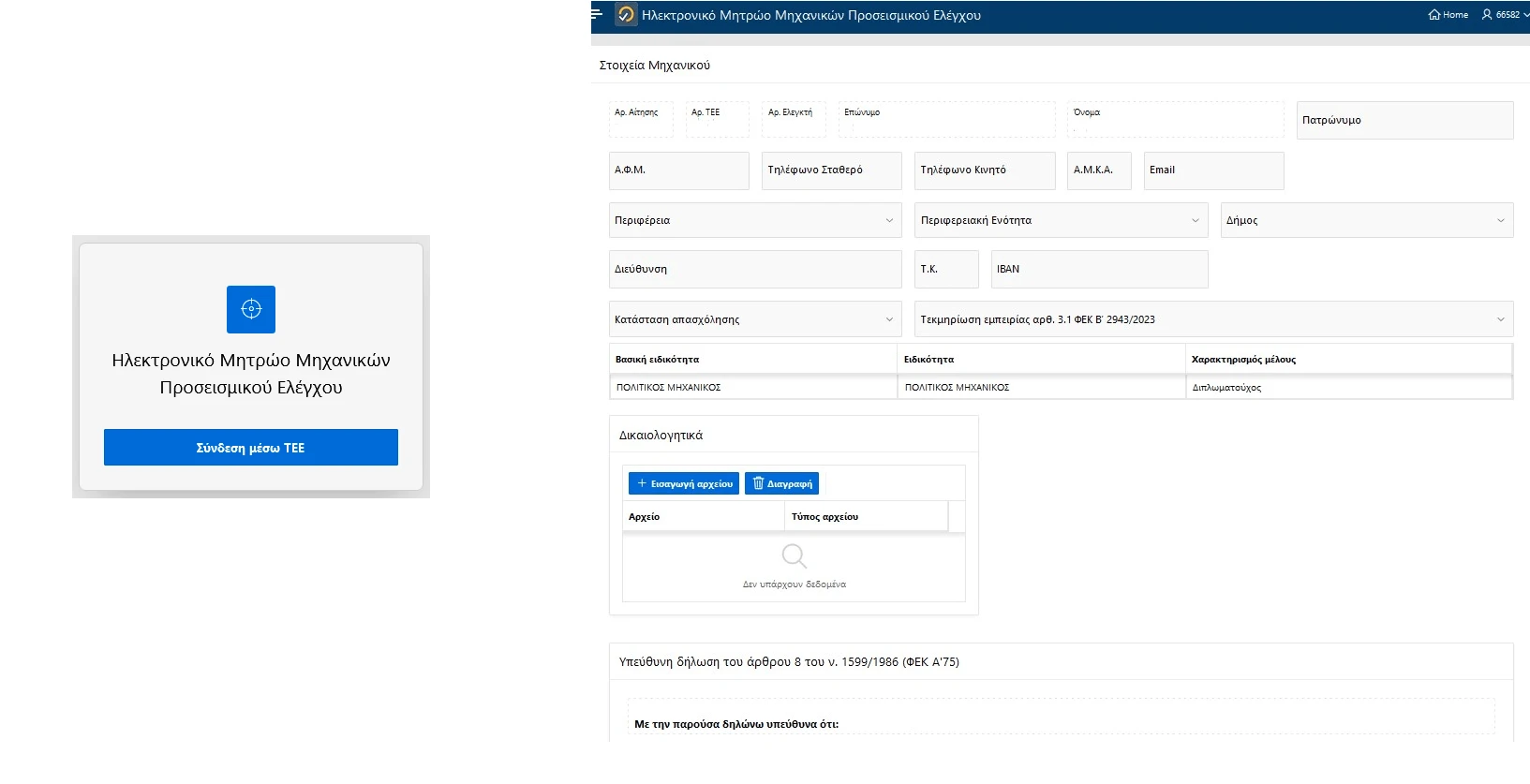
Task: Sort by Αρχείο column header
Action: click(703, 517)
